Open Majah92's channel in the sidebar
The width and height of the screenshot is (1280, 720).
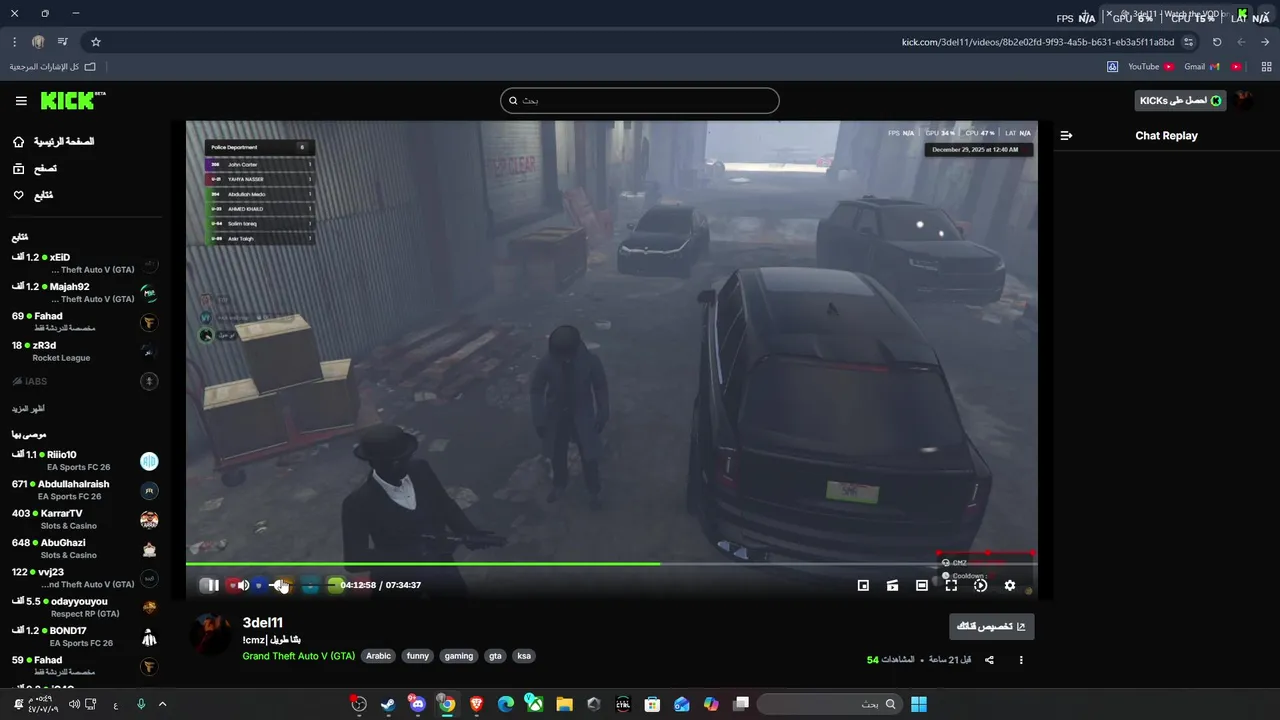[x=85, y=293]
